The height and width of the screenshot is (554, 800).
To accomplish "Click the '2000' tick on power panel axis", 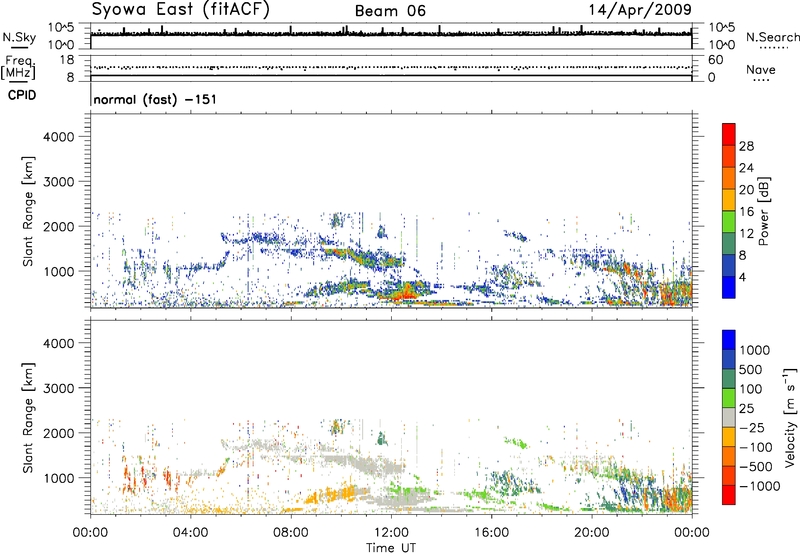I will [58, 226].
